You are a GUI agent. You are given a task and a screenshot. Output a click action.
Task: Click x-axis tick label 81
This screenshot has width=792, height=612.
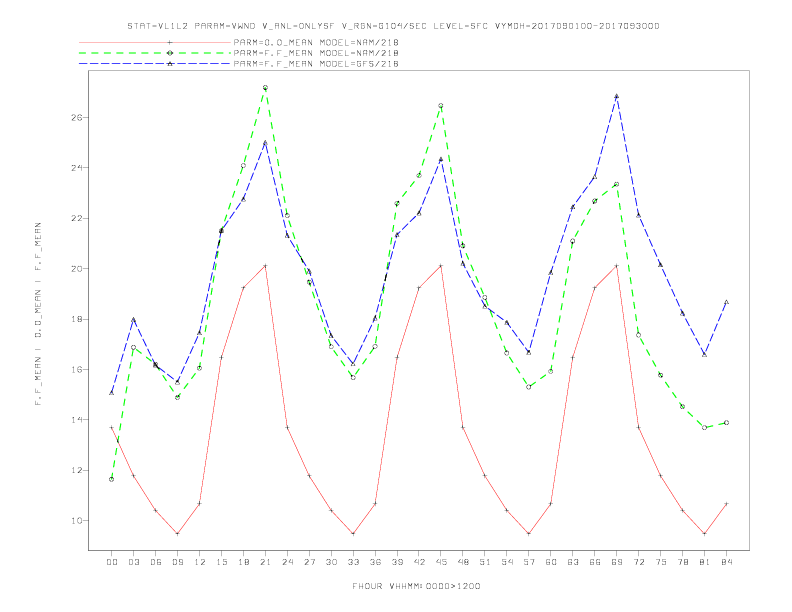point(704,562)
